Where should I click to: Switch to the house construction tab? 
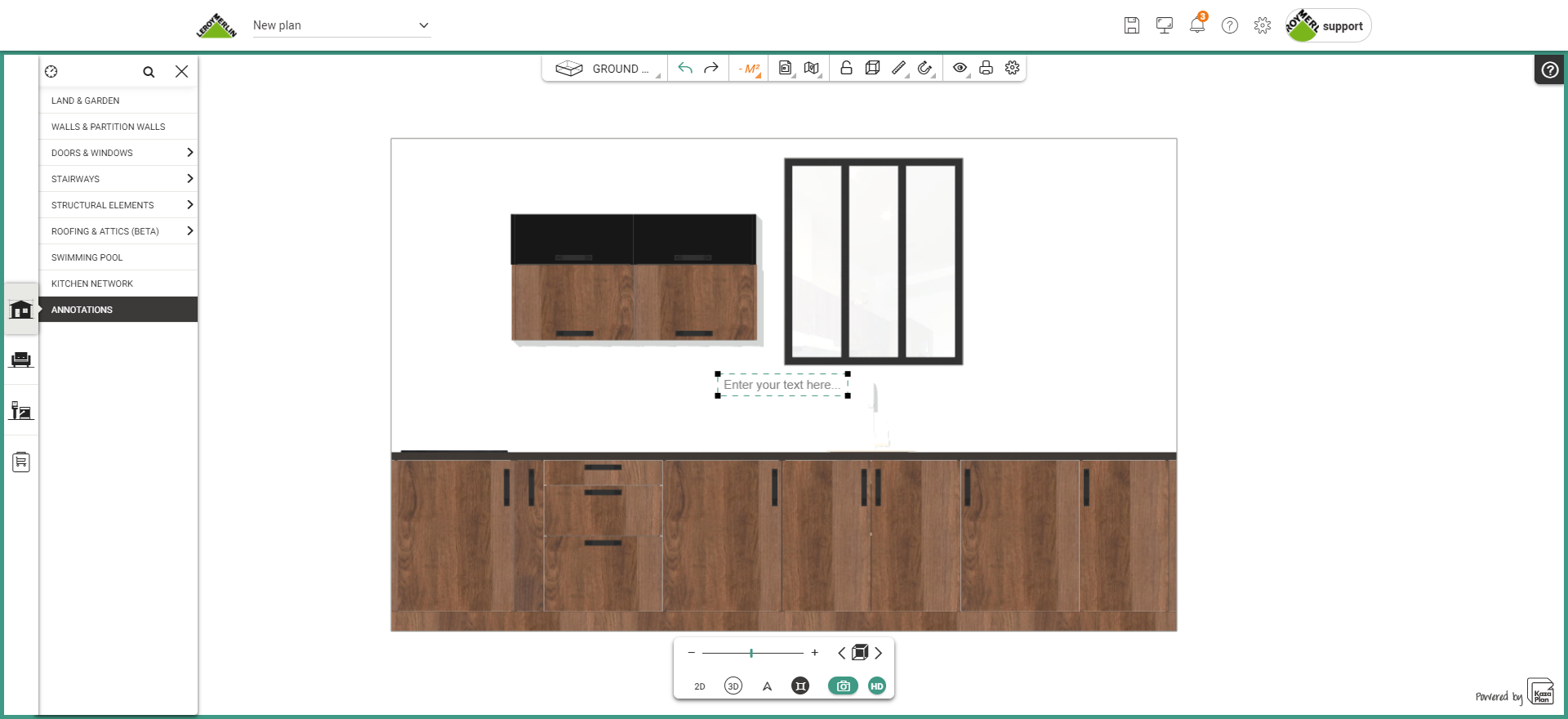(21, 309)
